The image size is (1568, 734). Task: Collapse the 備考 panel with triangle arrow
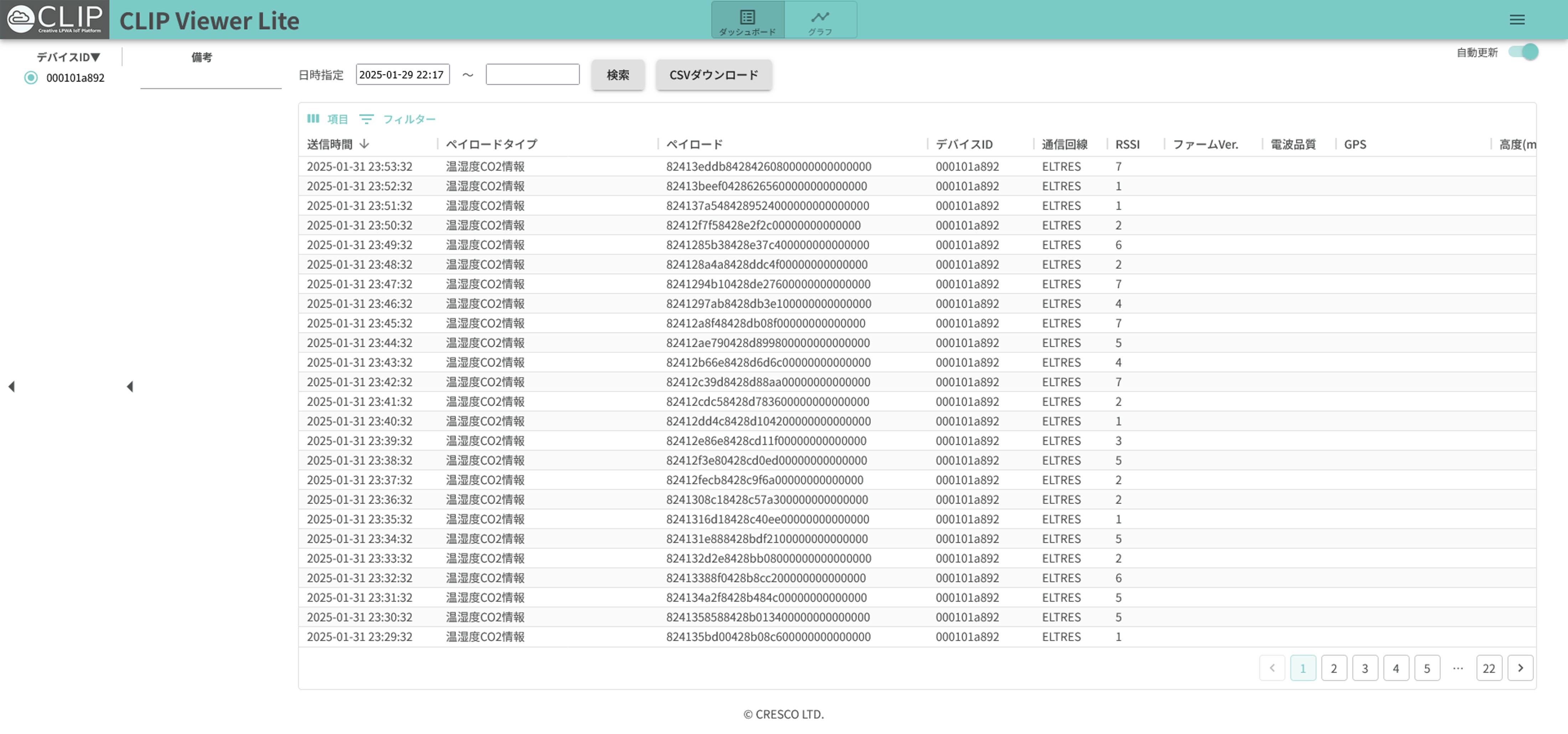130,386
